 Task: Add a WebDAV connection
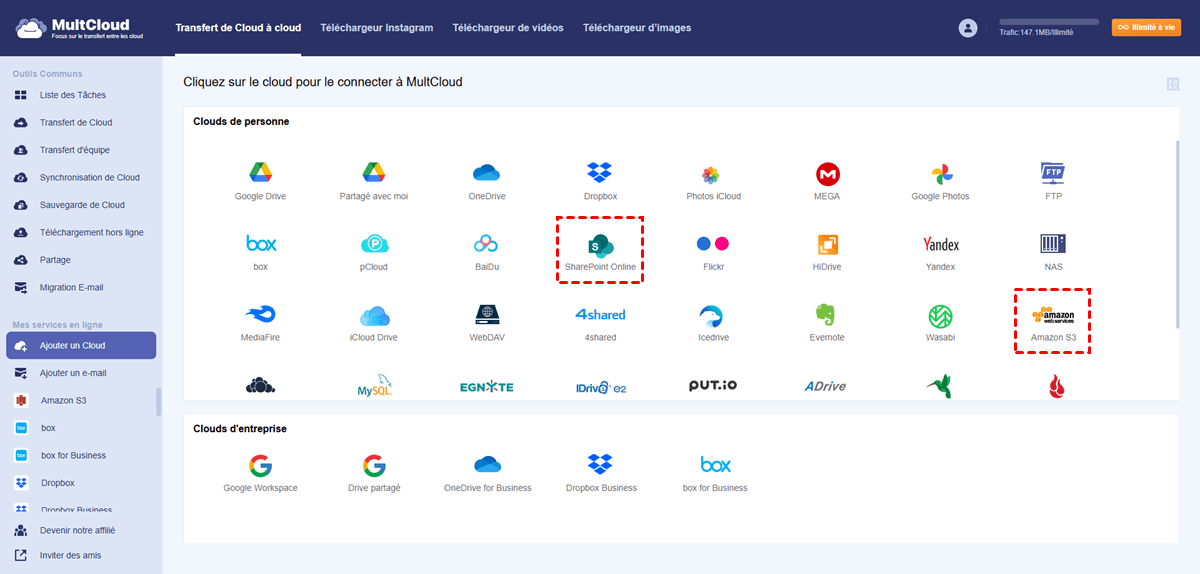coord(487,322)
